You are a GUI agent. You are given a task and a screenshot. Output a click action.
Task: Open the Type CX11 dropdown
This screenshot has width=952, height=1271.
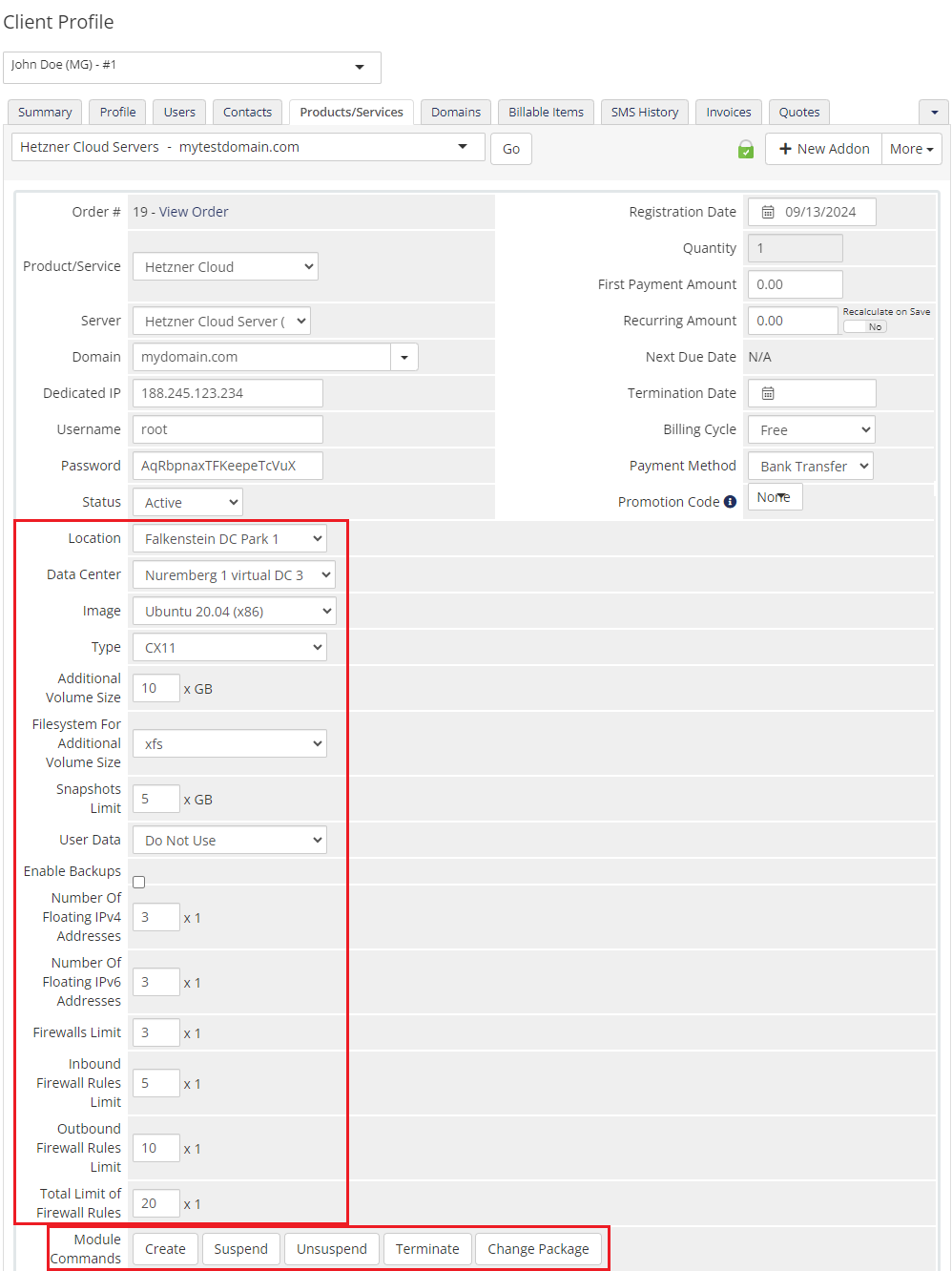coord(230,647)
